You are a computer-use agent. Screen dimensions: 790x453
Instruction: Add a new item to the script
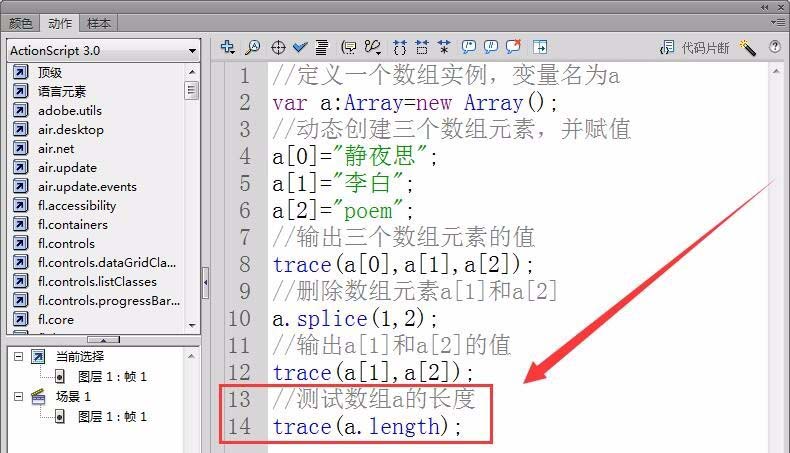[x=228, y=47]
